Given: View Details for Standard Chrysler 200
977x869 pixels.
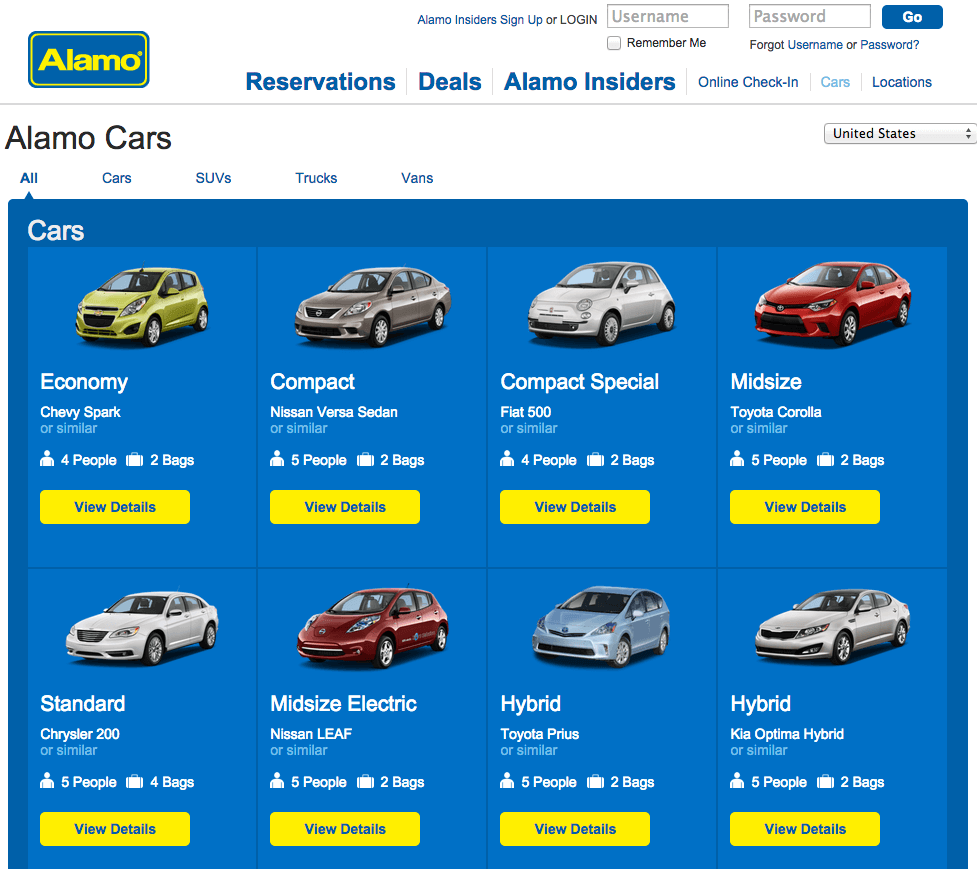Looking at the screenshot, I should tap(115, 829).
